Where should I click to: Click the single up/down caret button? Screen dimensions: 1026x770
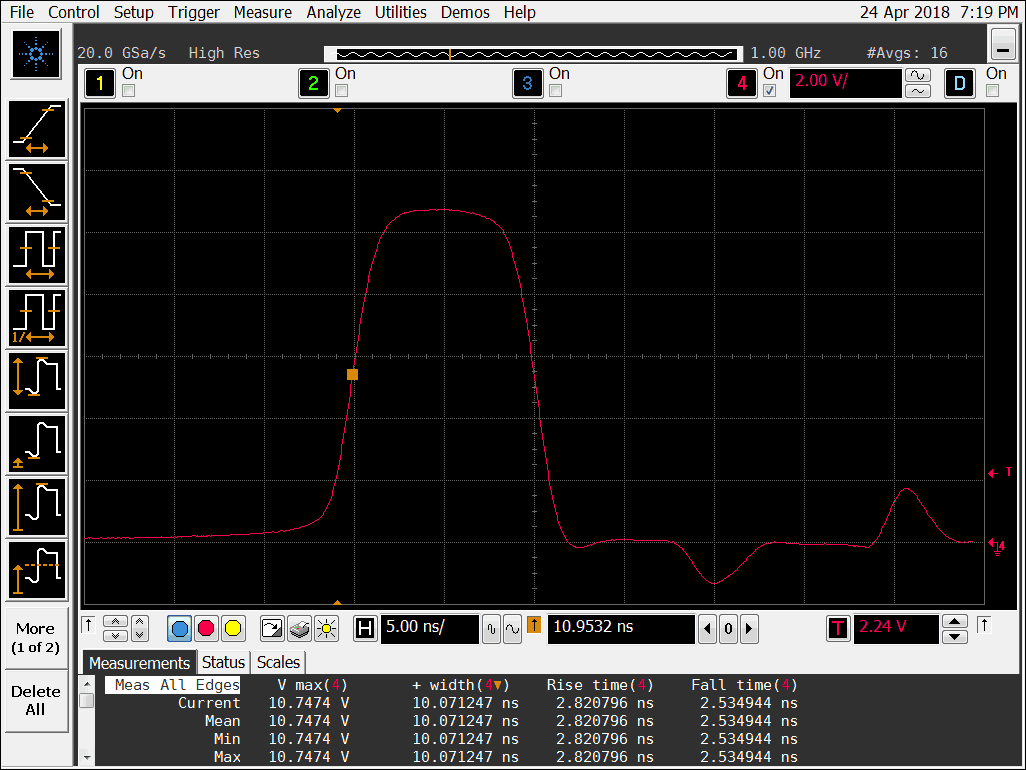point(139,629)
